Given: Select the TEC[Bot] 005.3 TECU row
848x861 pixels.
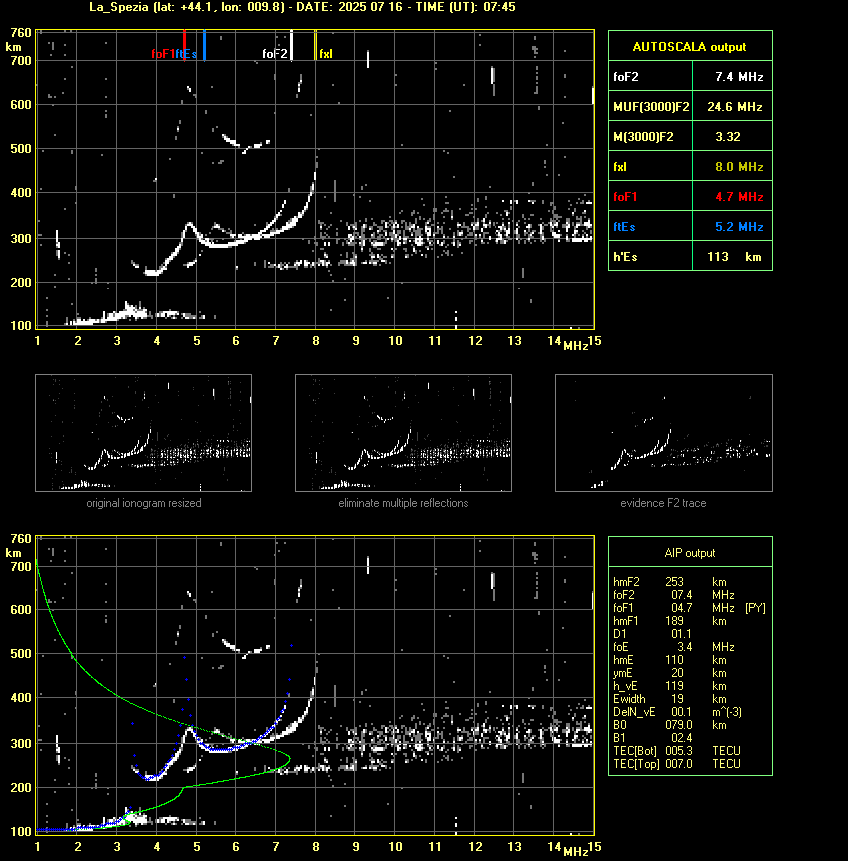Looking at the screenshot, I should click(x=677, y=751).
